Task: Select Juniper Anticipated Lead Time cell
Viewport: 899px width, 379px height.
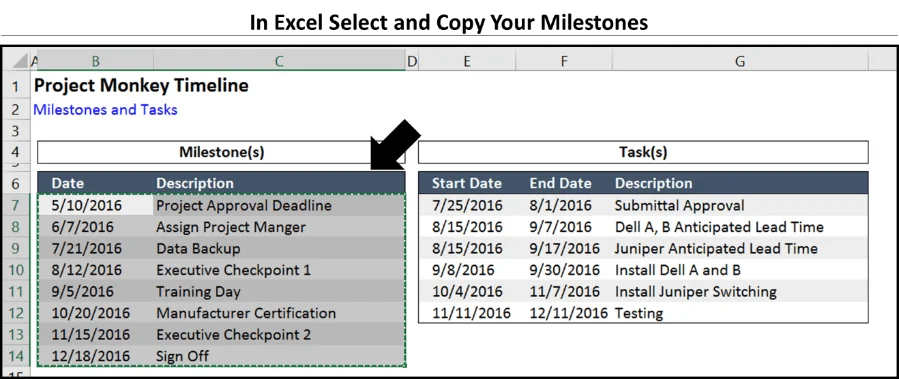Action: [740, 248]
